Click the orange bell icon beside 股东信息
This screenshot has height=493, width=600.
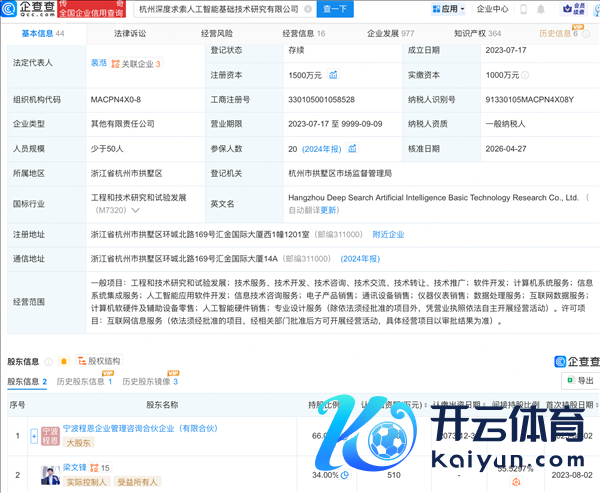pyautogui.click(x=64, y=361)
